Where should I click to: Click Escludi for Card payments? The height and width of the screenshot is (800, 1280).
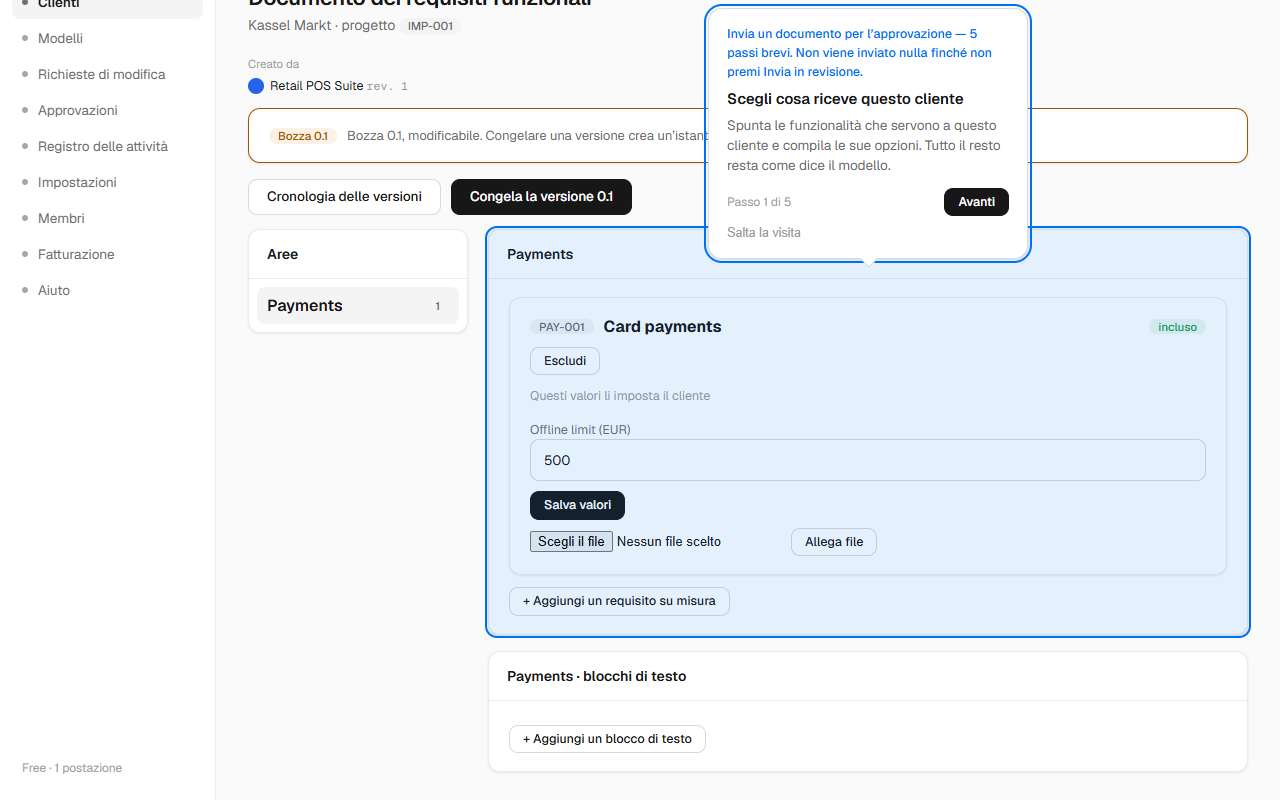point(565,361)
